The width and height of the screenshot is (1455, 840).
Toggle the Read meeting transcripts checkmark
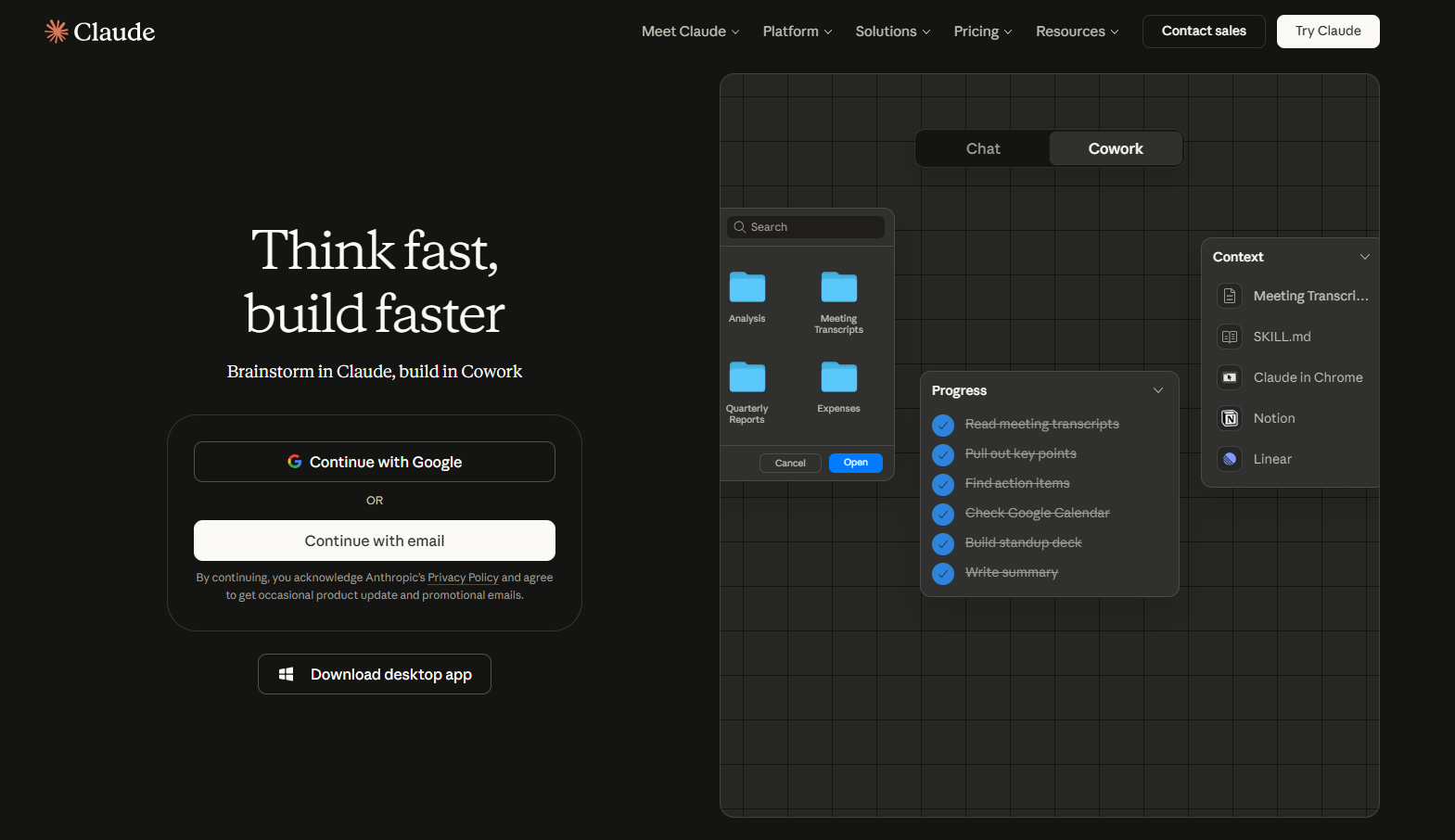[x=943, y=425]
